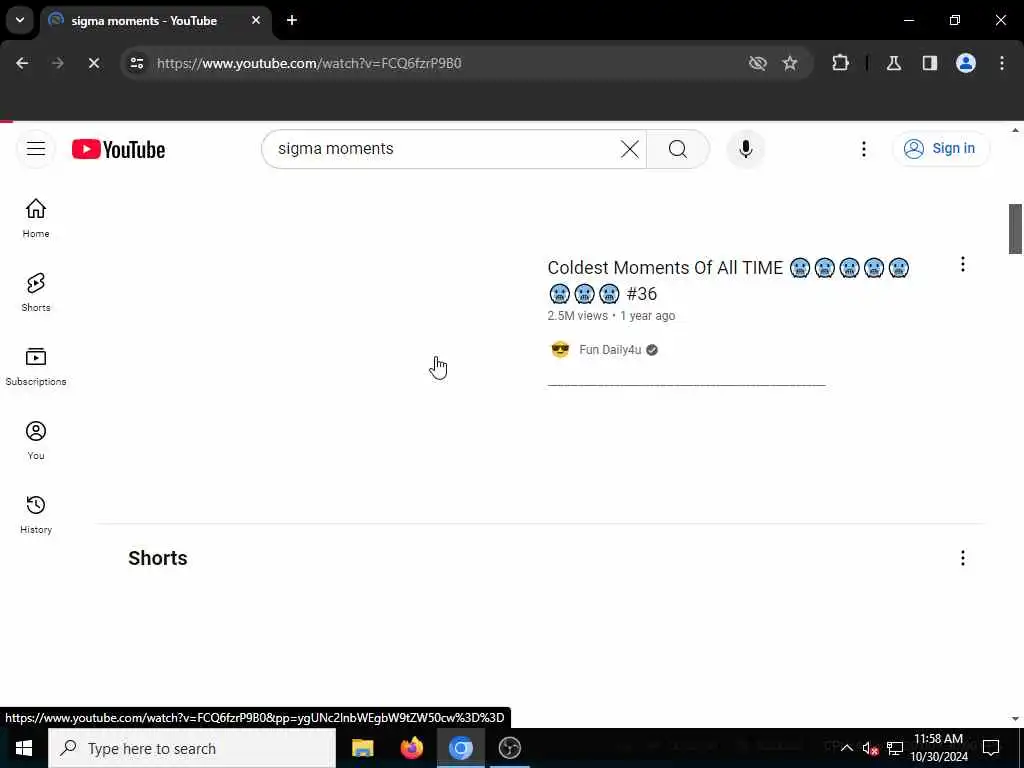
Task: Go to Home in the sidebar
Action: coord(36,218)
